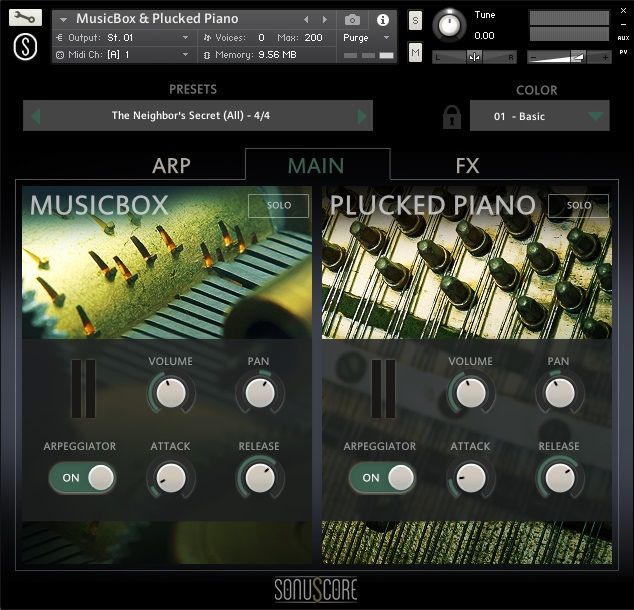
Task: Go to the next instrument arrow
Action: pos(325,19)
